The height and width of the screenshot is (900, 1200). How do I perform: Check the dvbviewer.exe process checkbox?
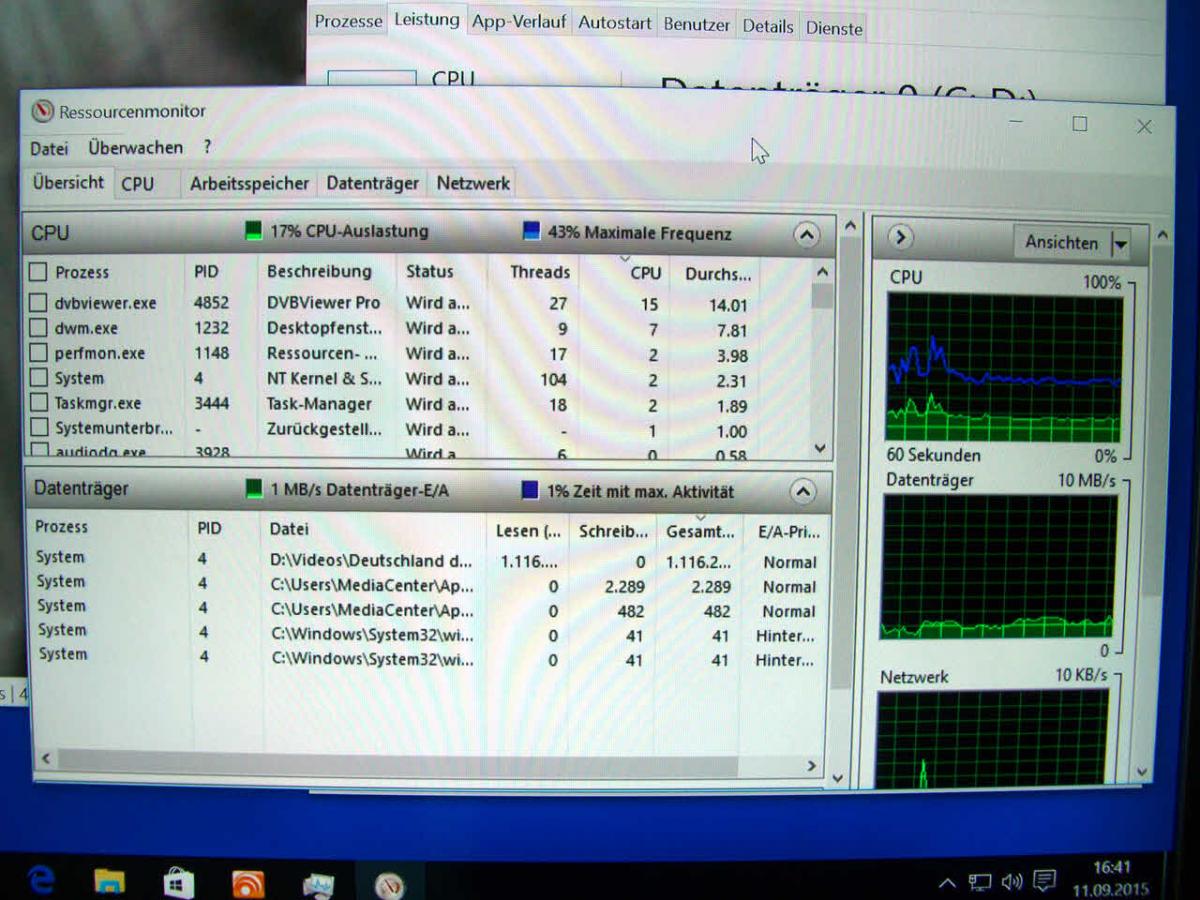[38, 302]
